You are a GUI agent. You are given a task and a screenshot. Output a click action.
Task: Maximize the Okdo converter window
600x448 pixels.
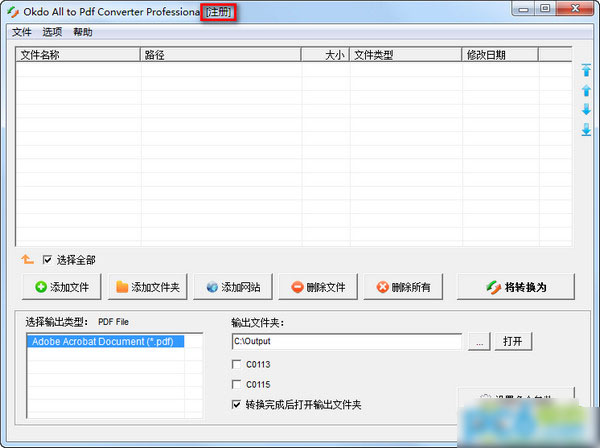tap(545, 9)
